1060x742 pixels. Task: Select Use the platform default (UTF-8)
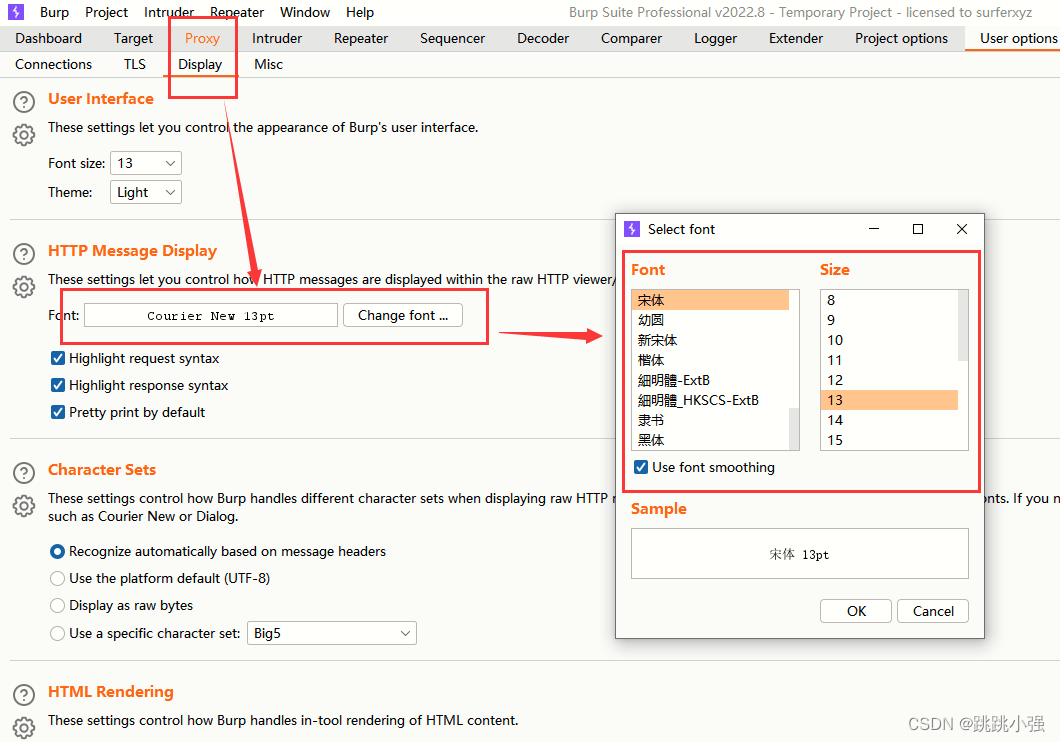tap(57, 578)
